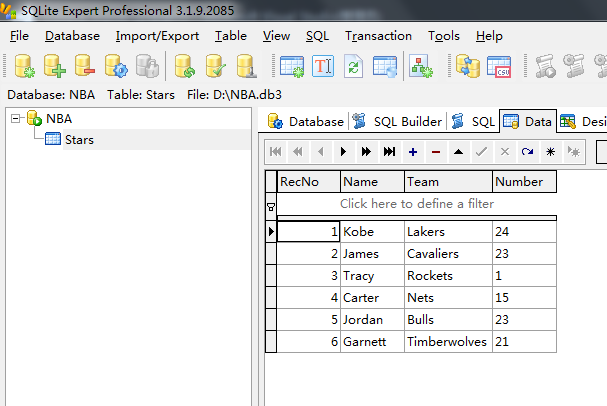Viewport: 607px width, 406px height.
Task: Click the New Database toolbar icon
Action: [25, 66]
